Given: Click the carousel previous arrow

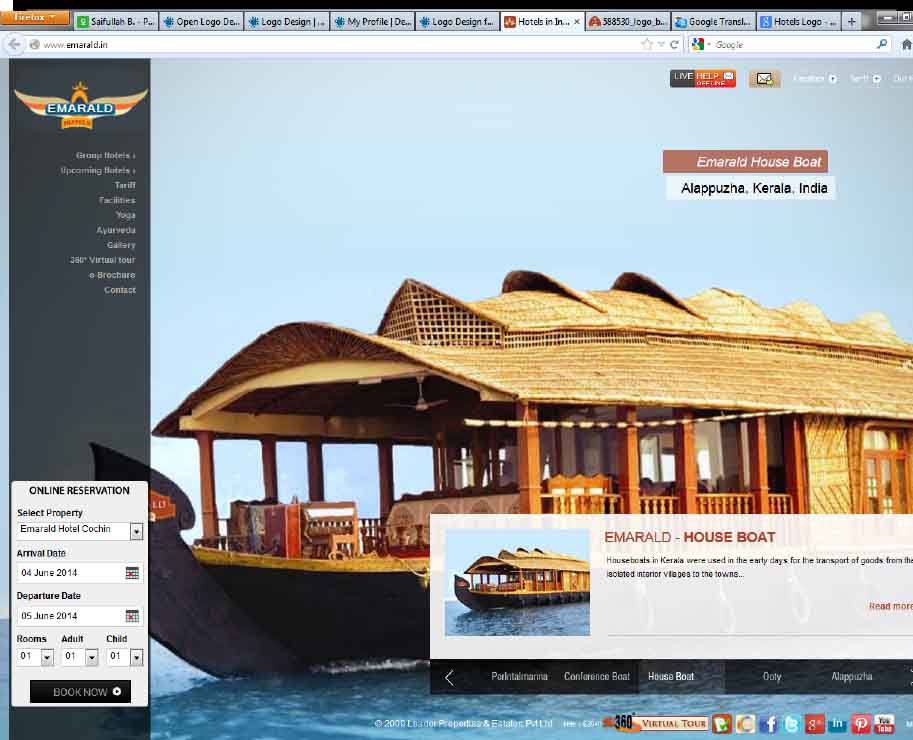Looking at the screenshot, I should pos(449,677).
